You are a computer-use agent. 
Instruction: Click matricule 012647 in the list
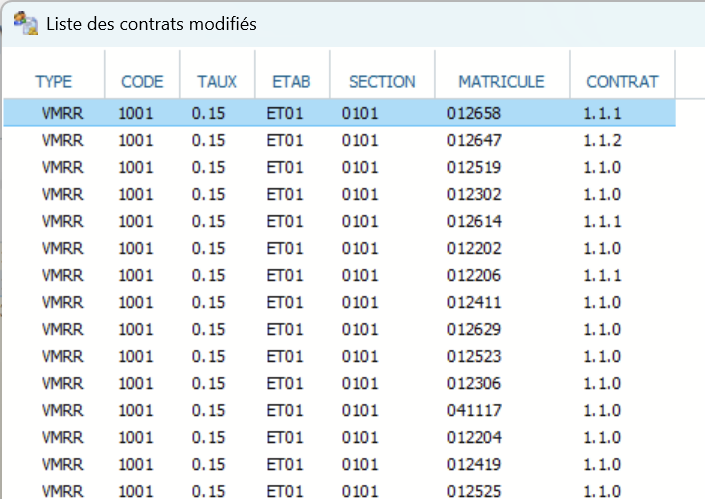(474, 140)
